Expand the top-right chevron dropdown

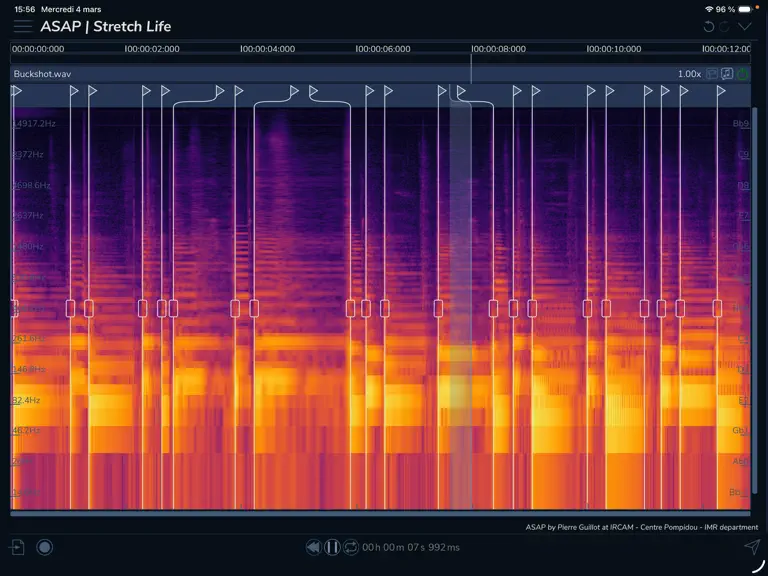[x=744, y=26]
